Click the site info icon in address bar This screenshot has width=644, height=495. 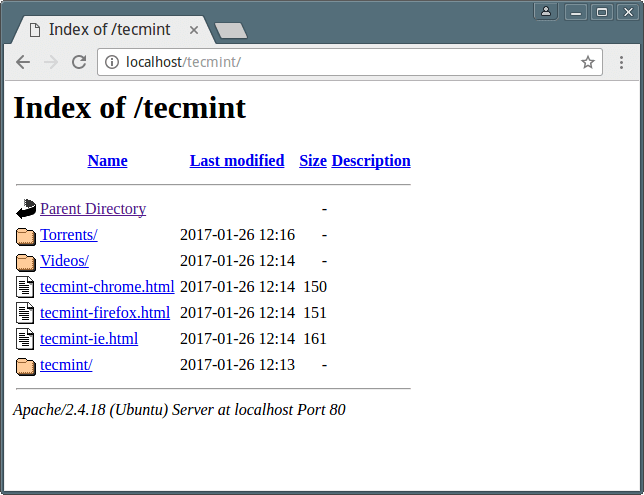click(112, 62)
